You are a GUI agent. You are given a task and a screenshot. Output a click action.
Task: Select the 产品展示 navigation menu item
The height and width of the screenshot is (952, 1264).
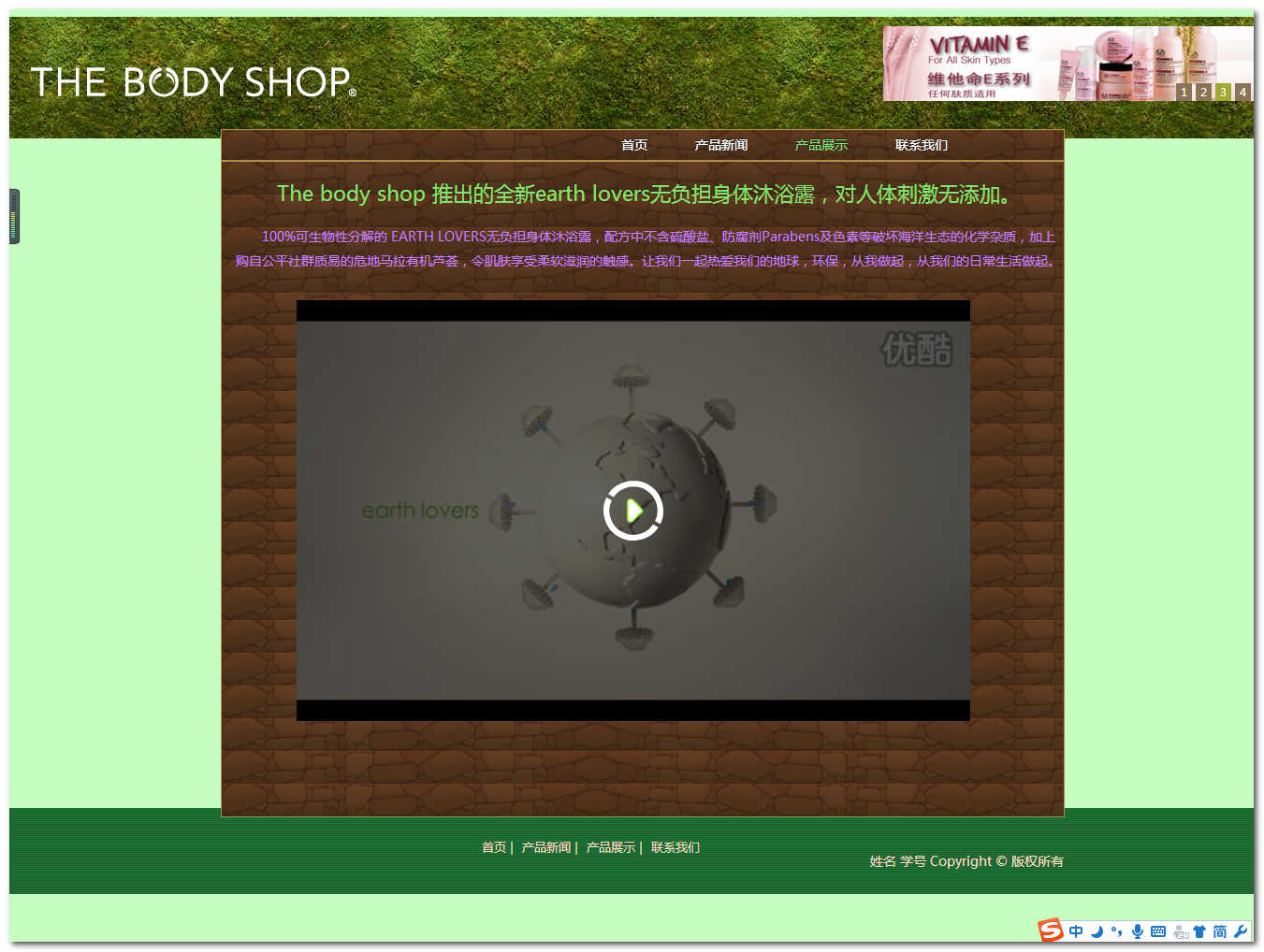(x=821, y=145)
